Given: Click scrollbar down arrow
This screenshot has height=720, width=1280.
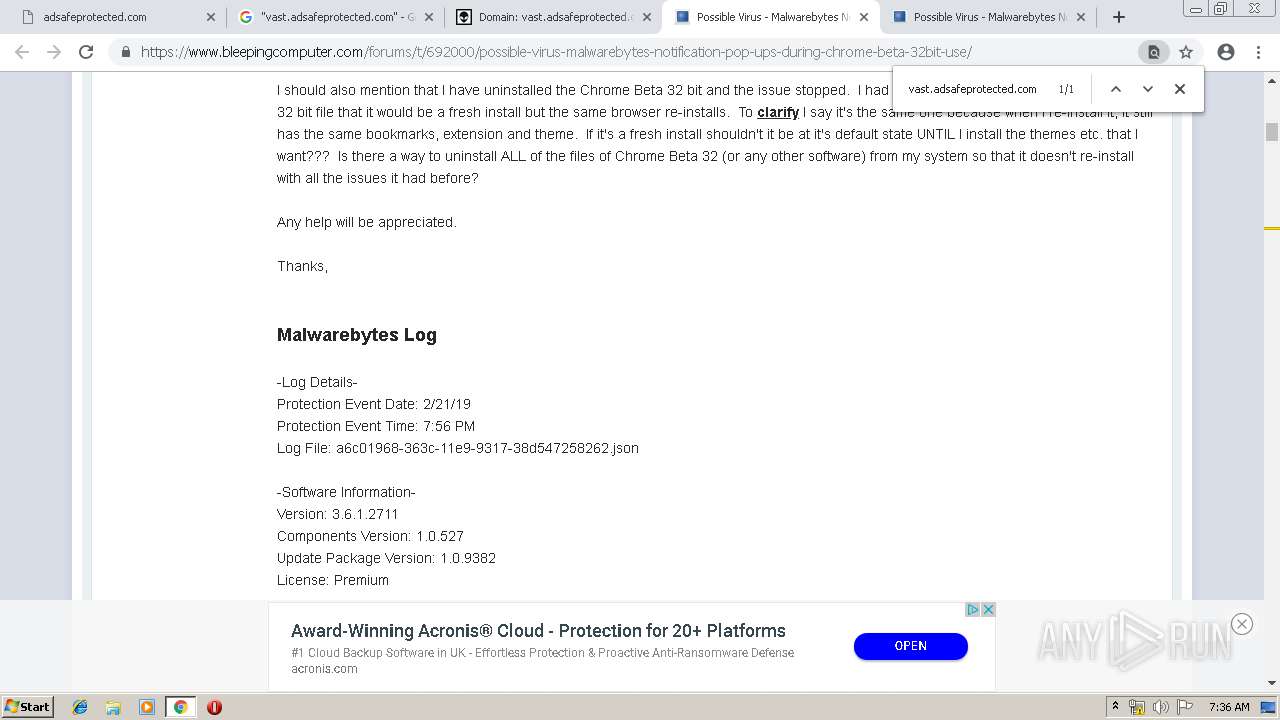Looking at the screenshot, I should click(x=1272, y=683).
